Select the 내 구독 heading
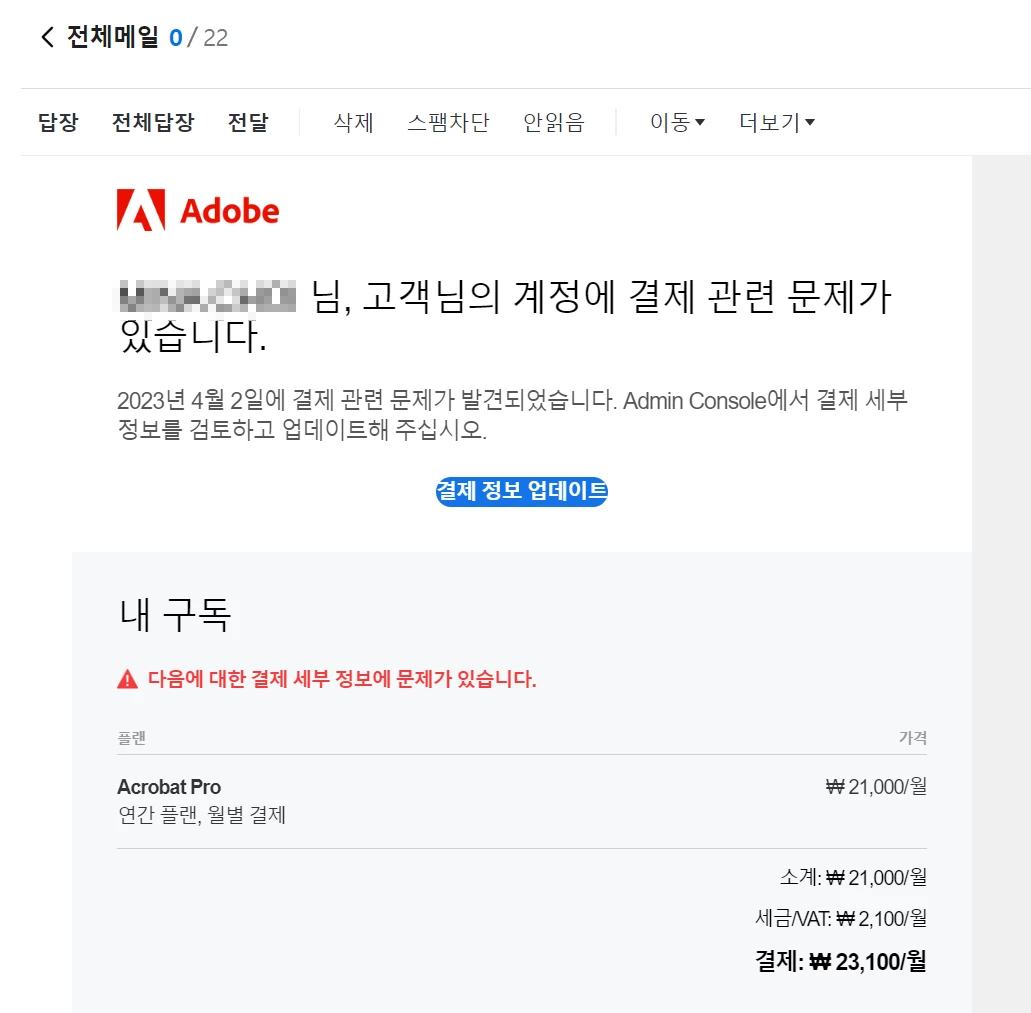The height and width of the screenshot is (1013, 1031). click(x=175, y=615)
